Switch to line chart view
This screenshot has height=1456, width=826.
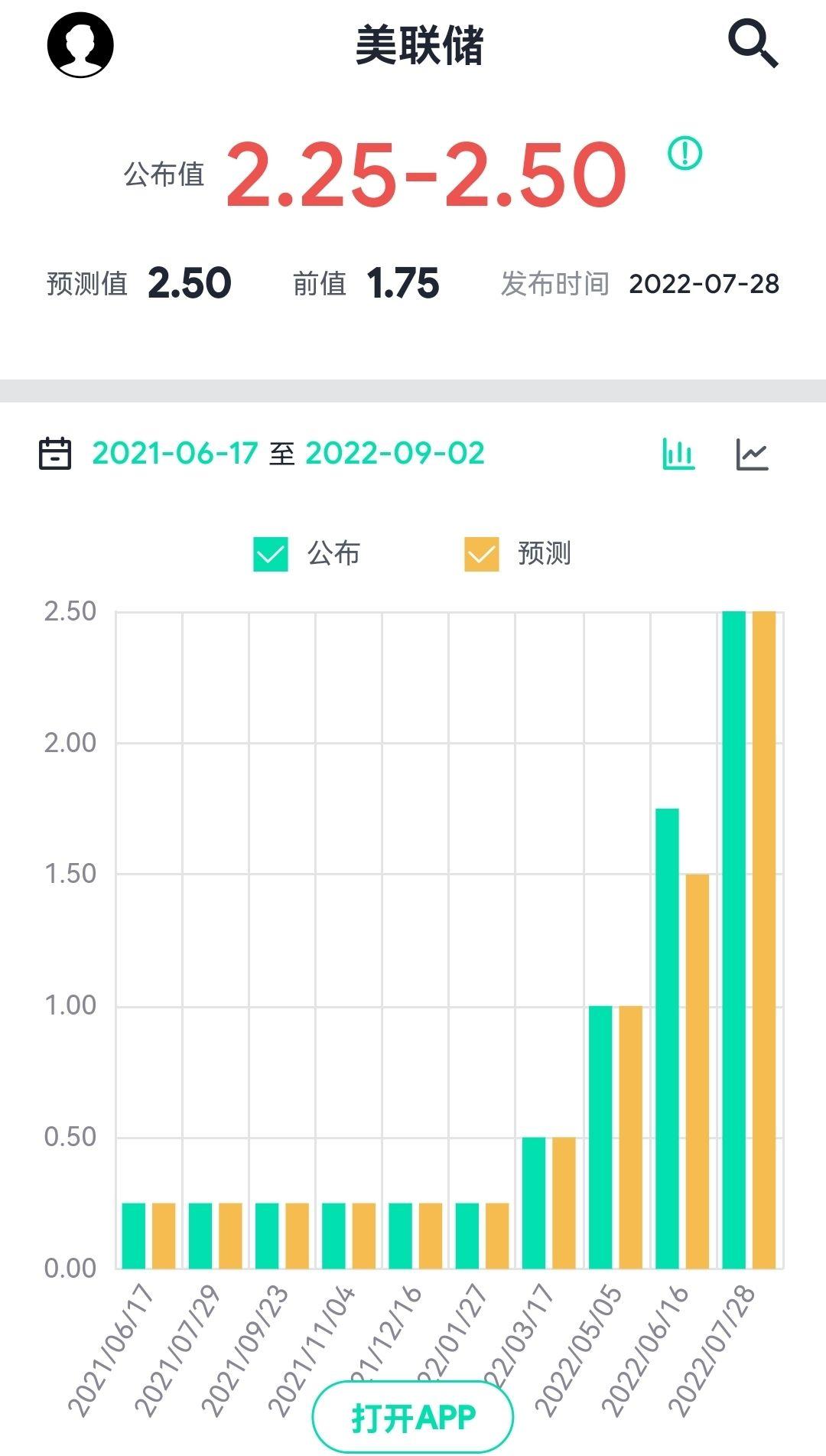coord(752,454)
